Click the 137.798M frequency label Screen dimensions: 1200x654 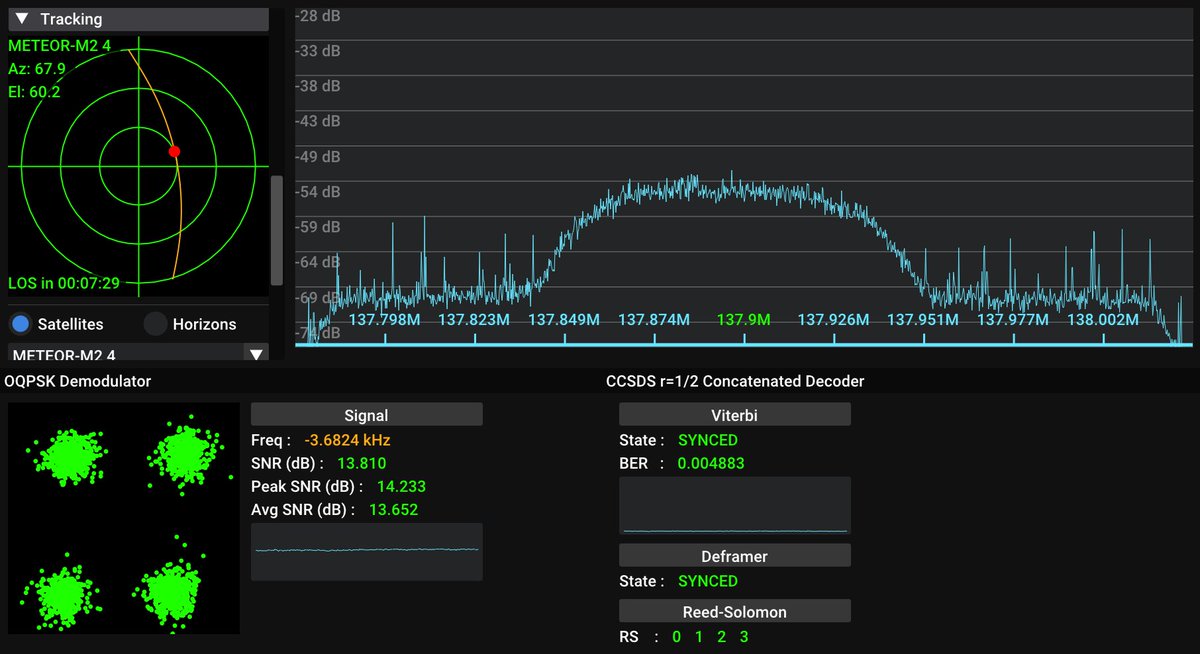(x=385, y=320)
